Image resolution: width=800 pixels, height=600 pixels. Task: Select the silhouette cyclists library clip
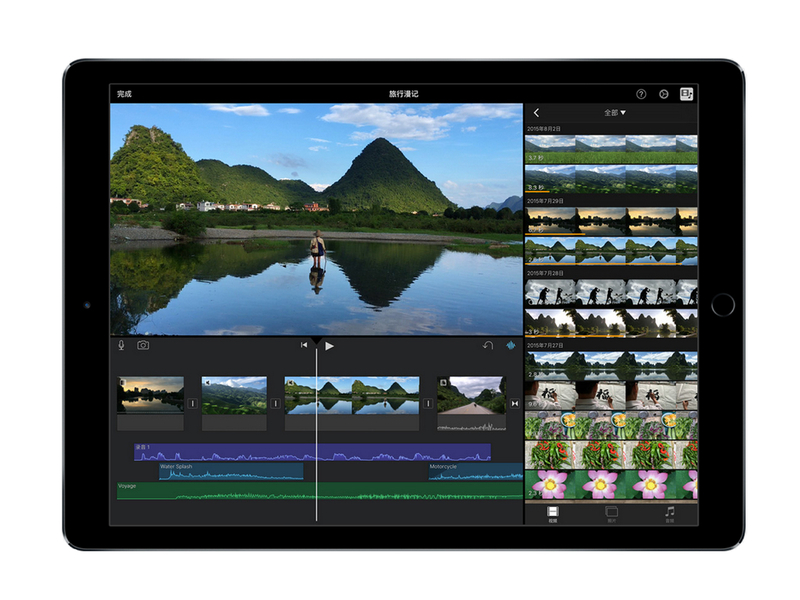[x=611, y=293]
